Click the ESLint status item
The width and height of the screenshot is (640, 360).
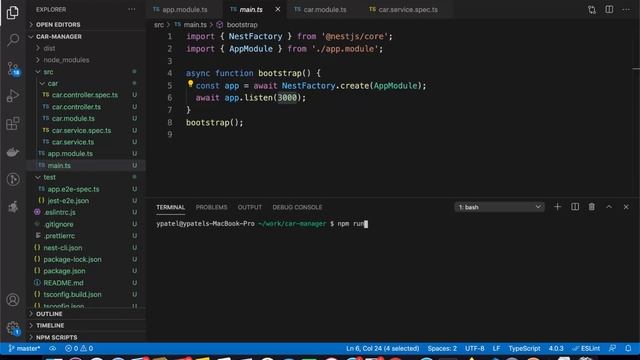coord(586,349)
